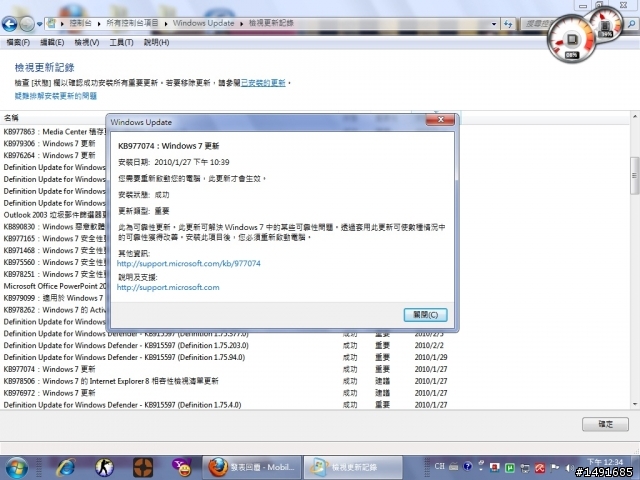This screenshot has height=480, width=640.
Task: Select KB979099 update row
Action: click(53, 298)
